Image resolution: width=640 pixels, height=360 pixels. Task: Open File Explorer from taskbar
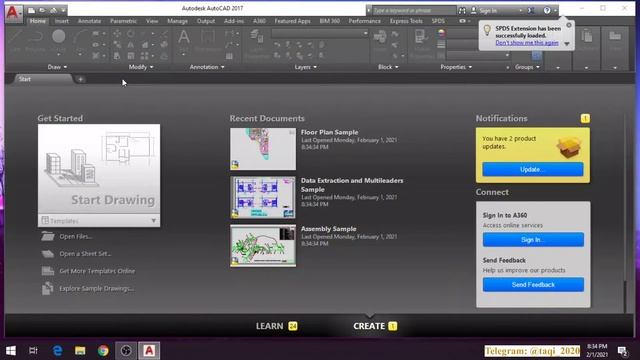(x=80, y=351)
